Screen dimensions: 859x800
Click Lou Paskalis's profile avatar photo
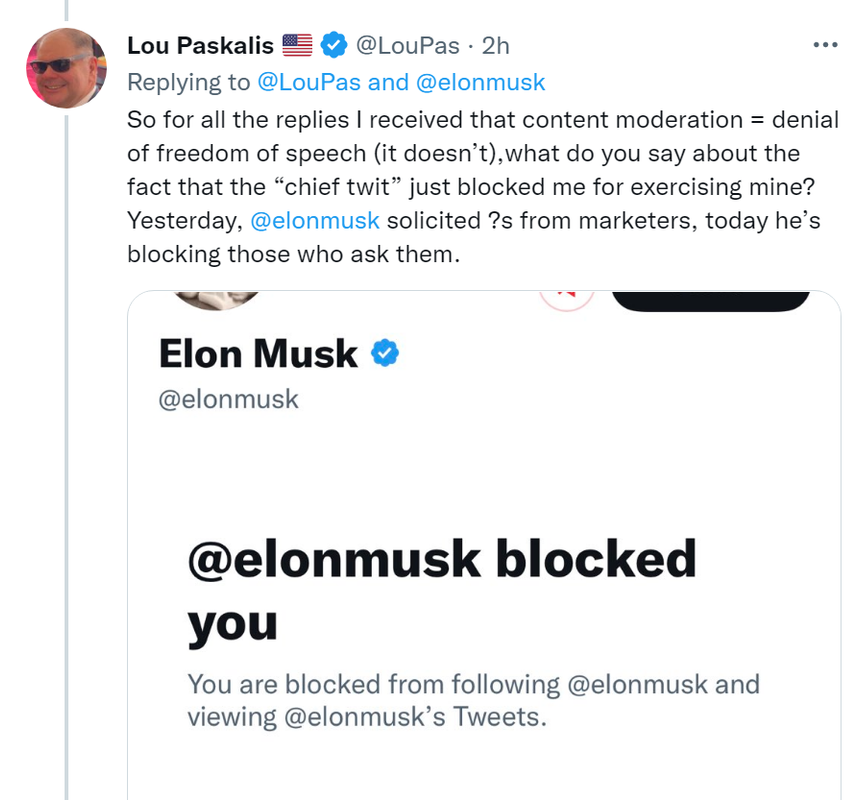pyautogui.click(x=66, y=68)
